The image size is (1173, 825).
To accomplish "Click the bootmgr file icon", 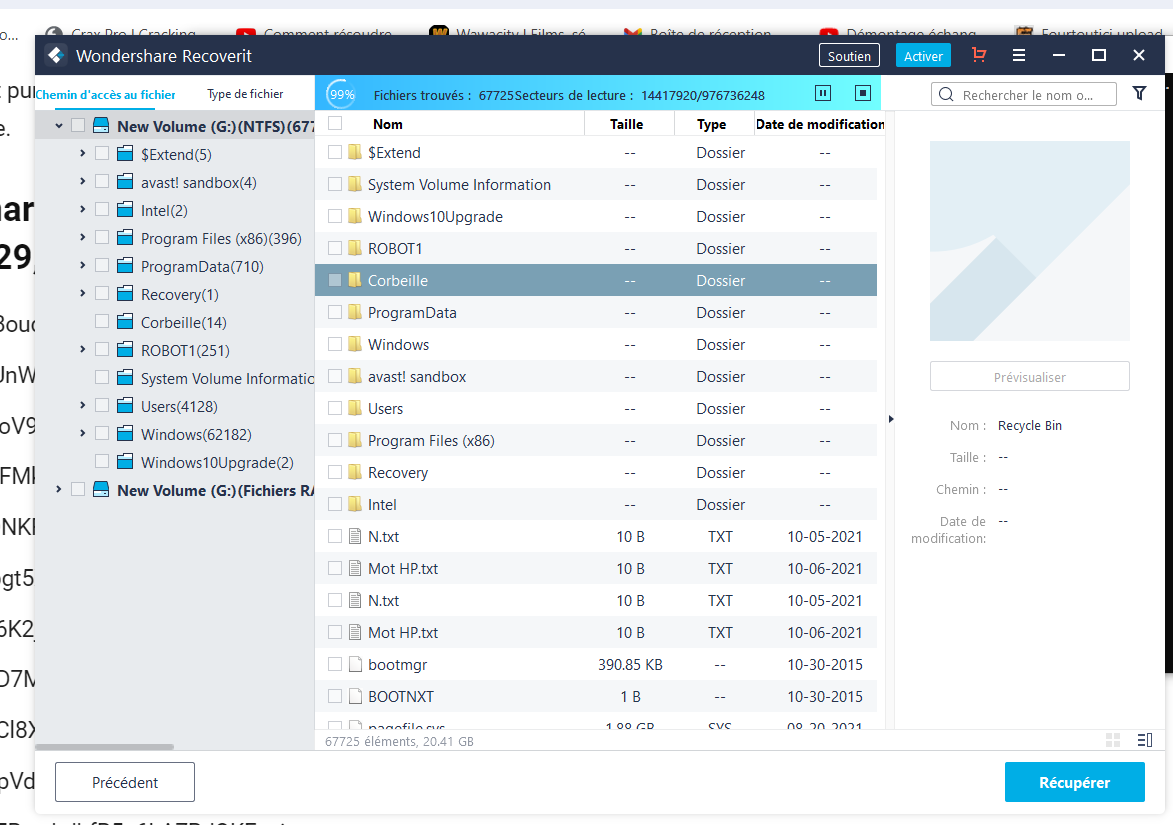I will (x=355, y=664).
